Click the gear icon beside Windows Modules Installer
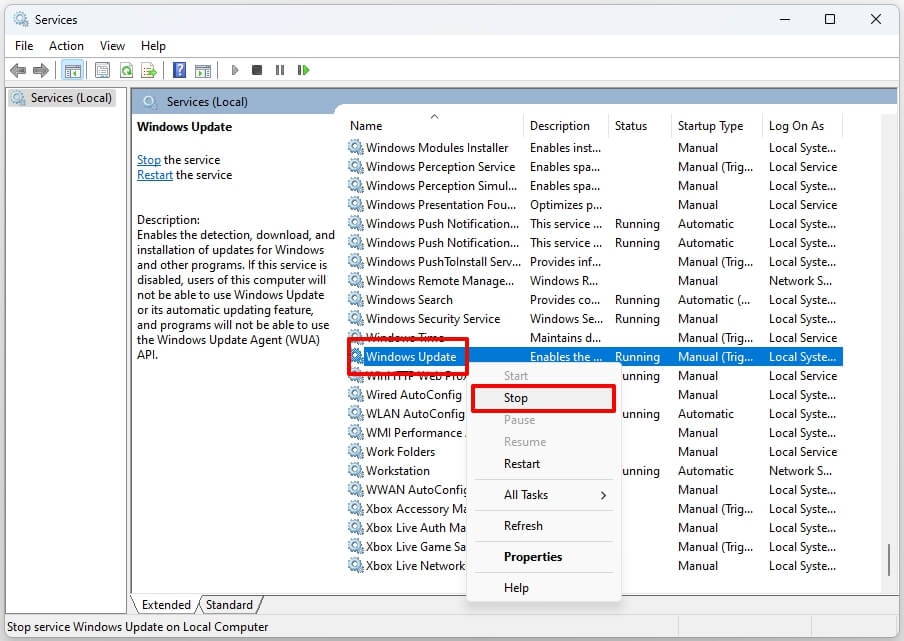The width and height of the screenshot is (904, 641). (356, 148)
